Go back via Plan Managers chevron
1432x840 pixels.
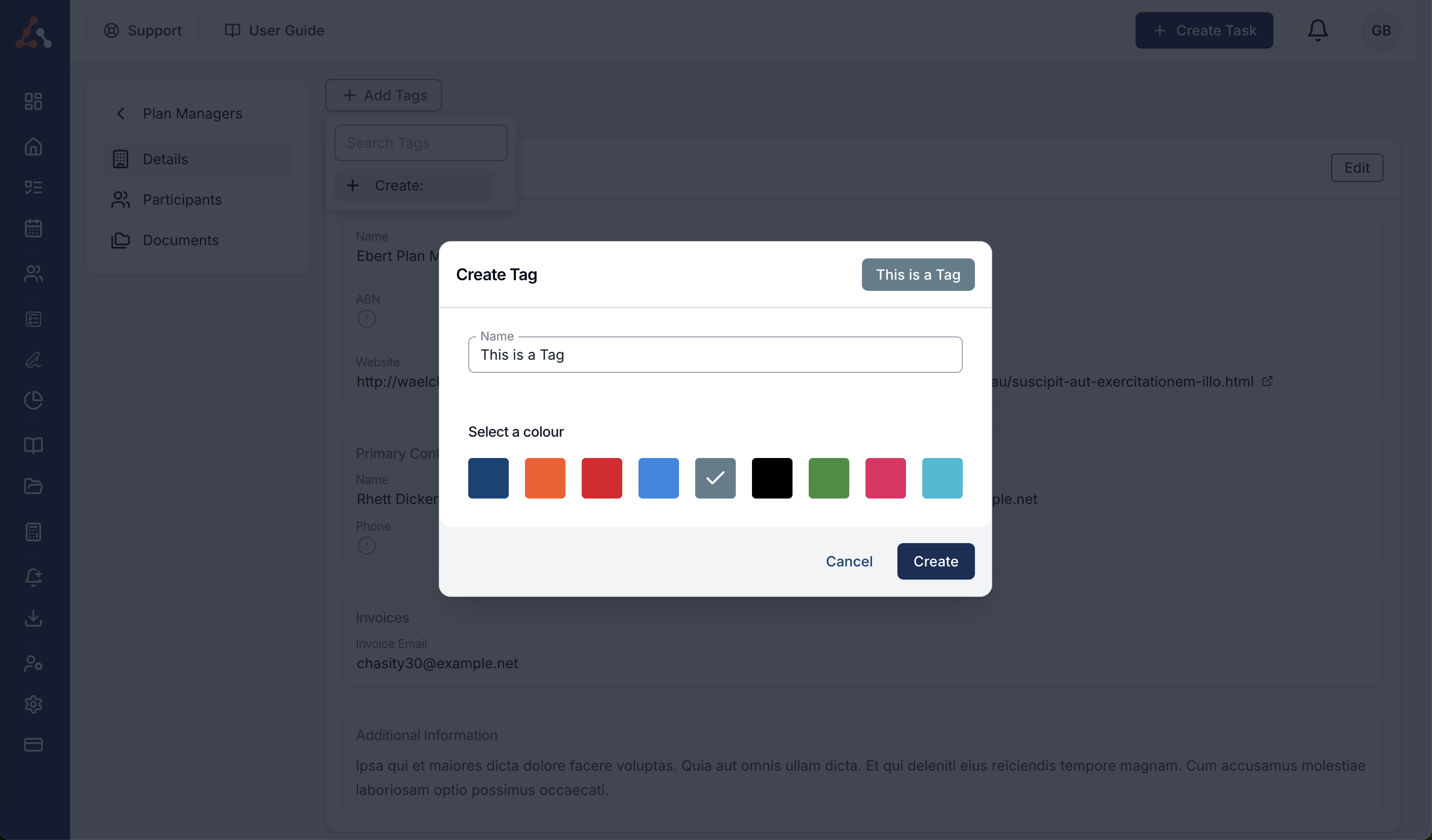tap(121, 113)
